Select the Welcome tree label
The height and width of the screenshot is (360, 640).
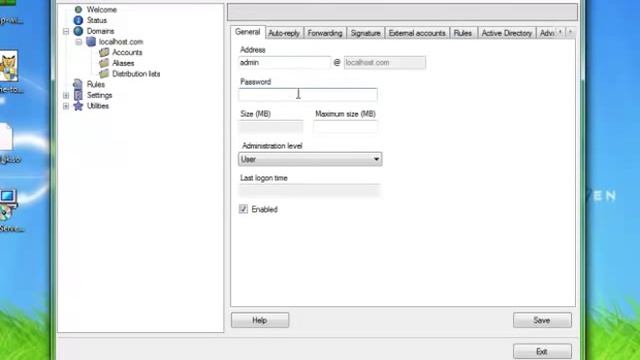pyautogui.click(x=102, y=9)
